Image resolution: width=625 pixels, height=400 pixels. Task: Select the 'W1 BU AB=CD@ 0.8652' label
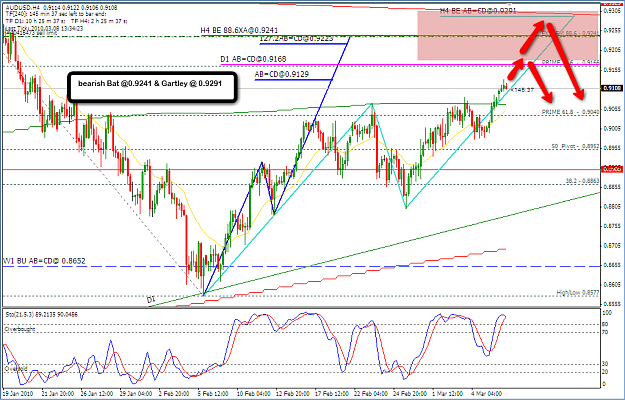pyautogui.click(x=44, y=261)
